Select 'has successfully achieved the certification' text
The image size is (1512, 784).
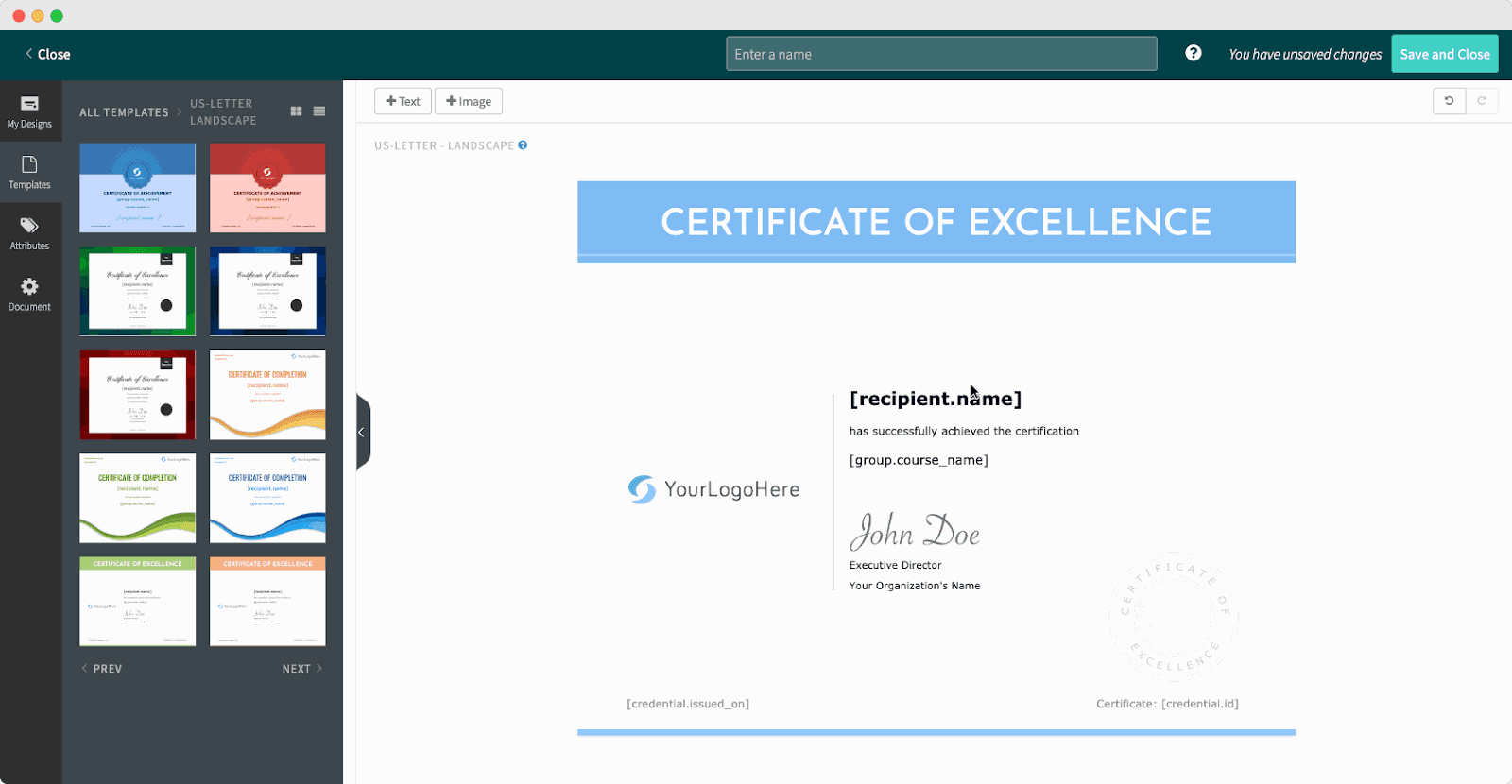pyautogui.click(x=964, y=431)
